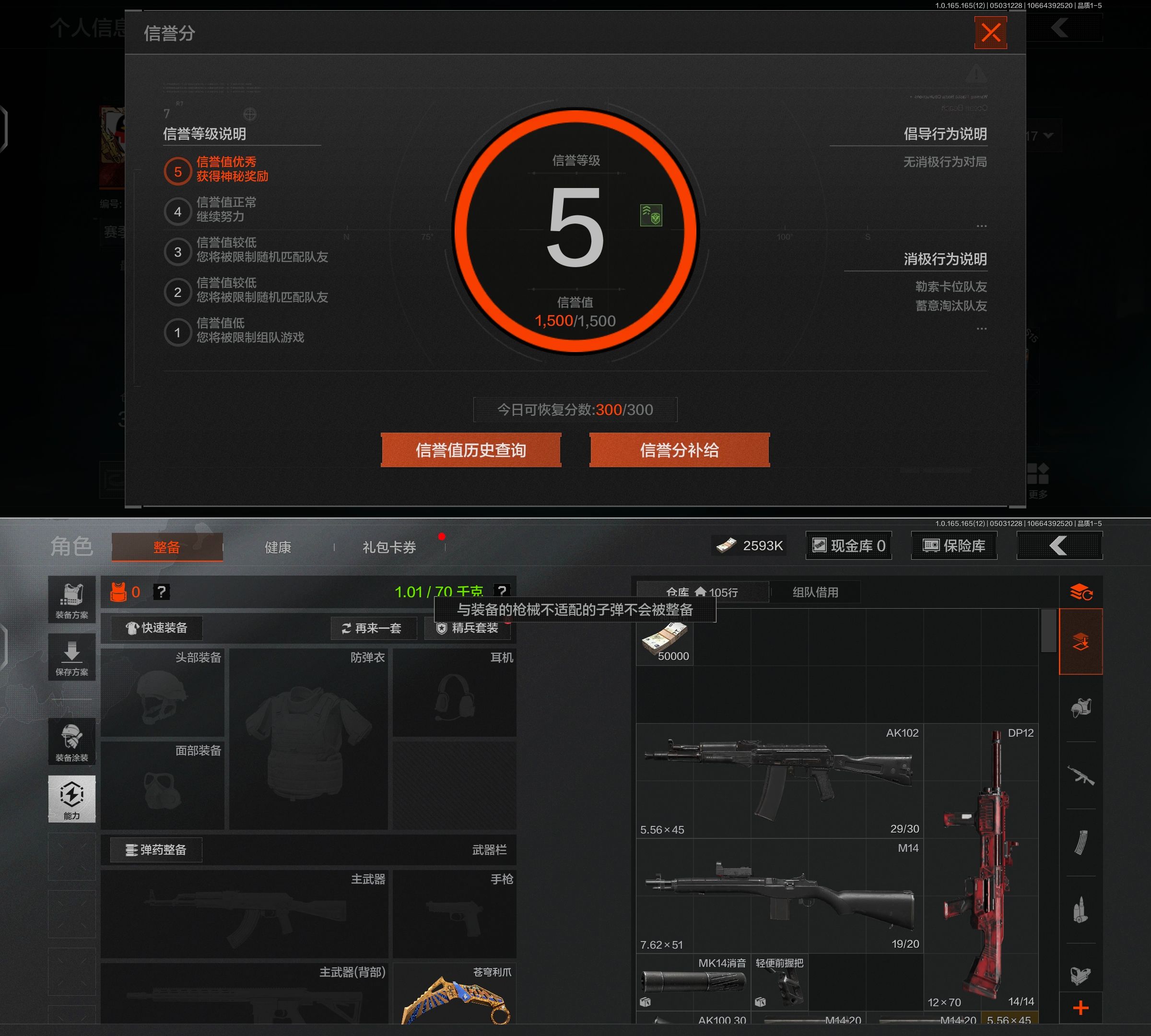Image resolution: width=1151 pixels, height=1036 pixels.
Task: Open 信誉分补给 supply button
Action: click(679, 450)
